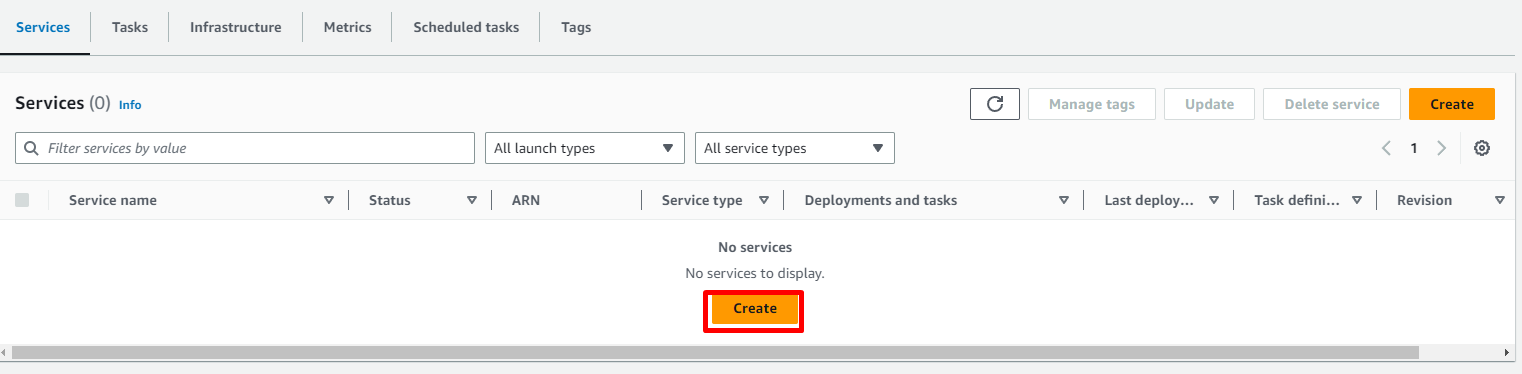Open the All launch types dropdown

coord(585,148)
